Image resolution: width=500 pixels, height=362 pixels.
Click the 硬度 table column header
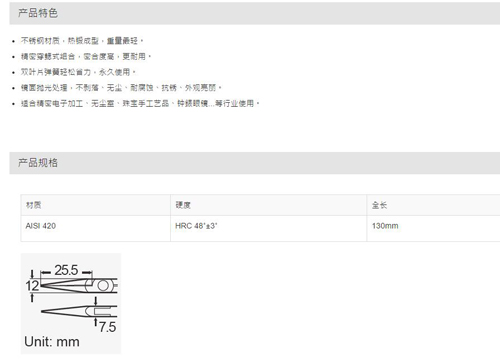coord(269,205)
